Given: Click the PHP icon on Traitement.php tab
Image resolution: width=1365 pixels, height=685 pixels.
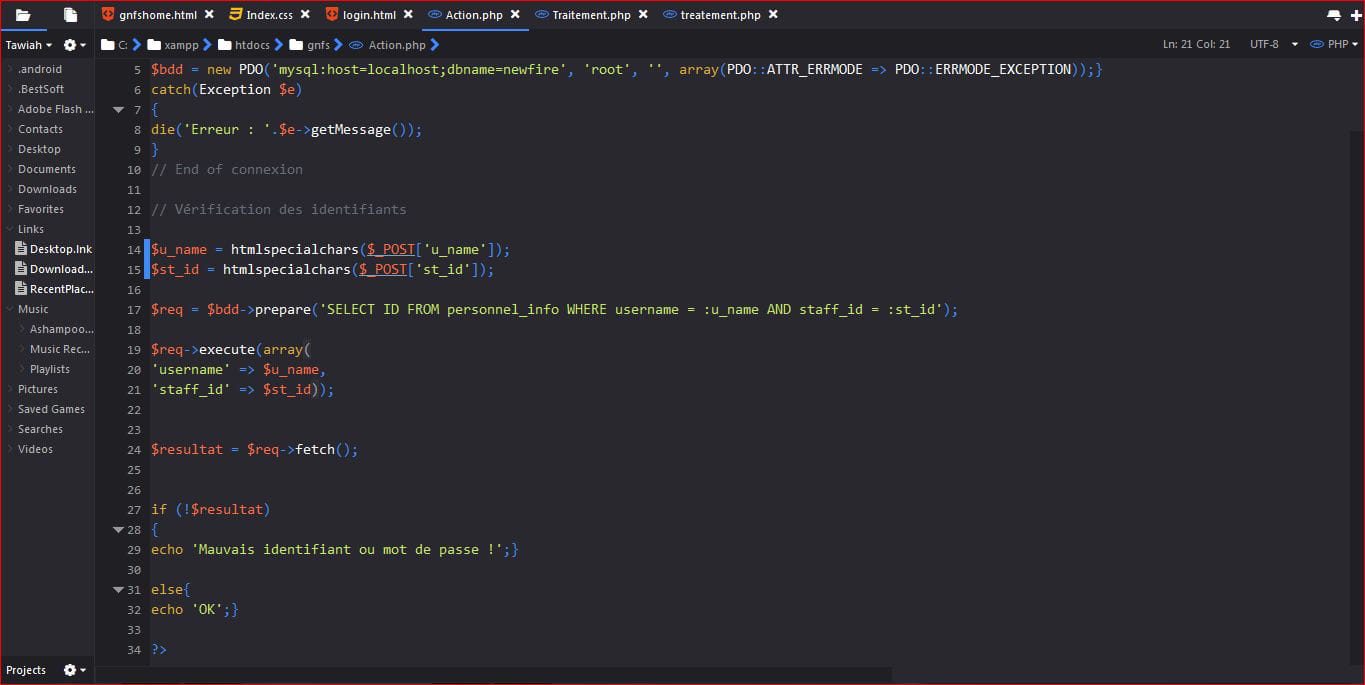Looking at the screenshot, I should click(x=542, y=15).
